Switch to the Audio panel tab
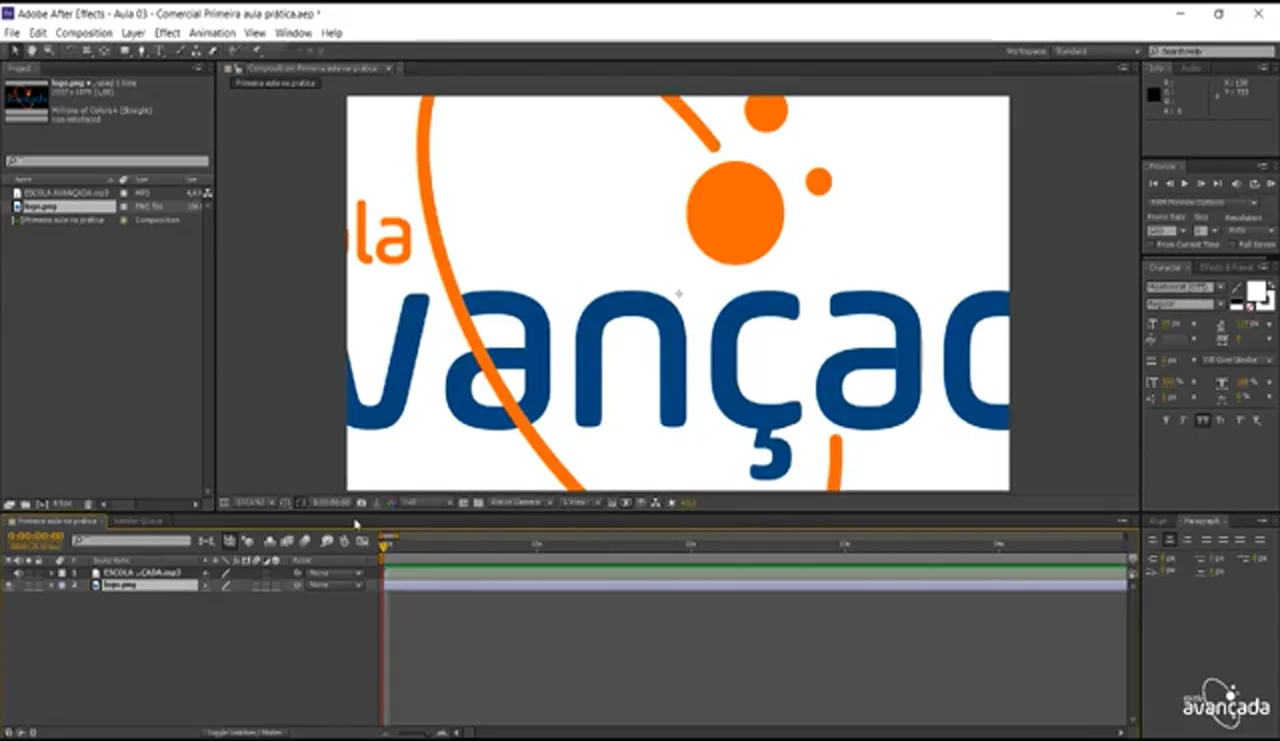The width and height of the screenshot is (1280, 741). pyautogui.click(x=1191, y=68)
